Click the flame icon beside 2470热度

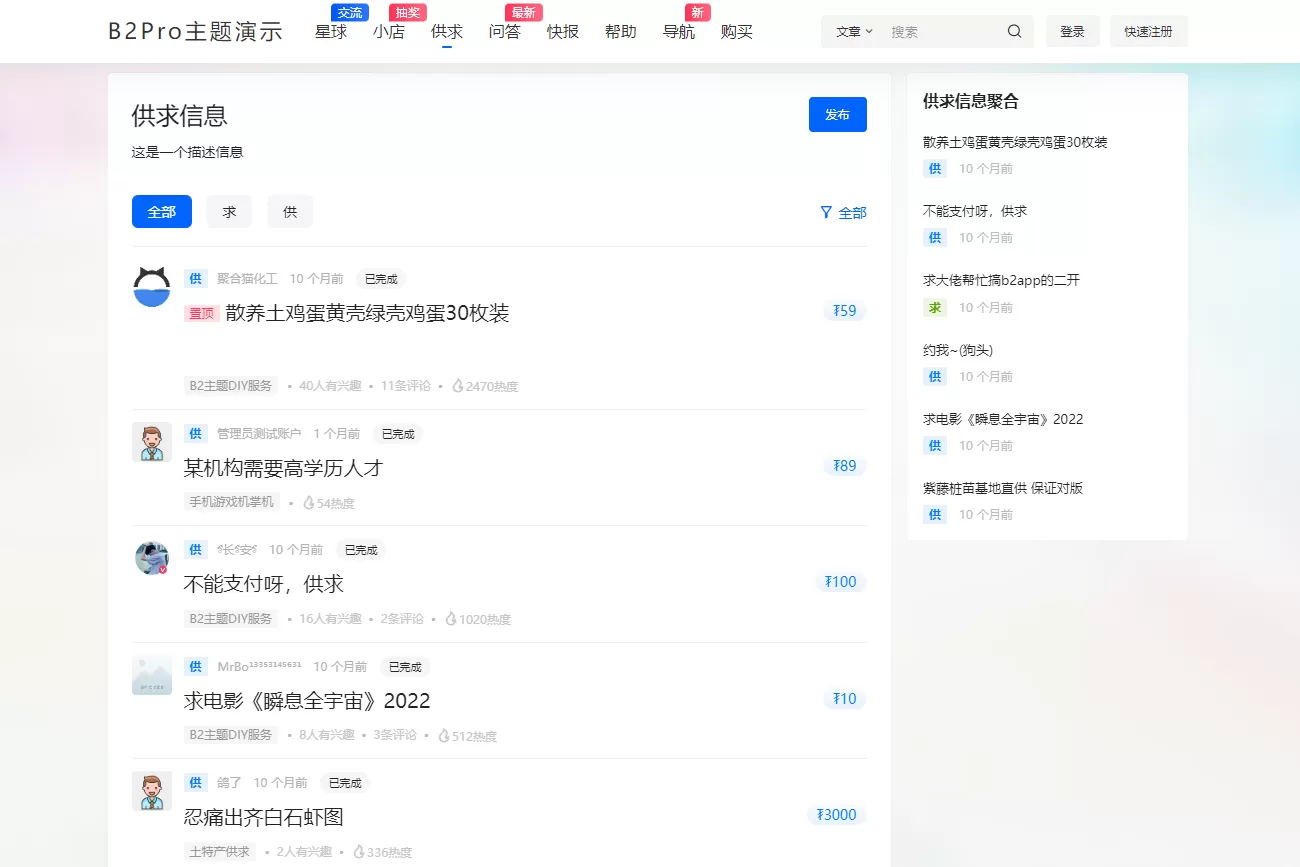458,386
